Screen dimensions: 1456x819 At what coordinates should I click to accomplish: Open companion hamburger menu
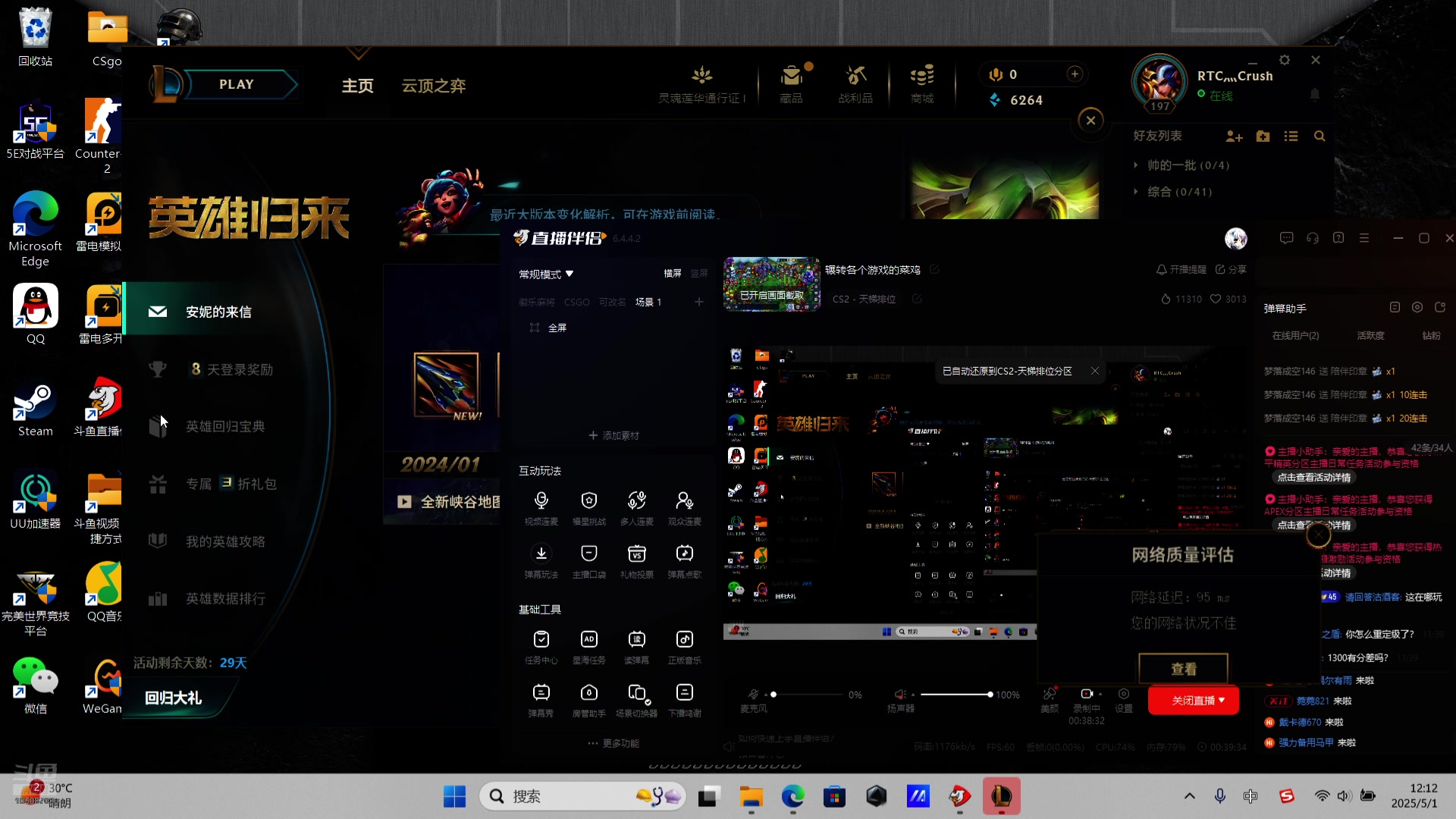pos(1364,238)
